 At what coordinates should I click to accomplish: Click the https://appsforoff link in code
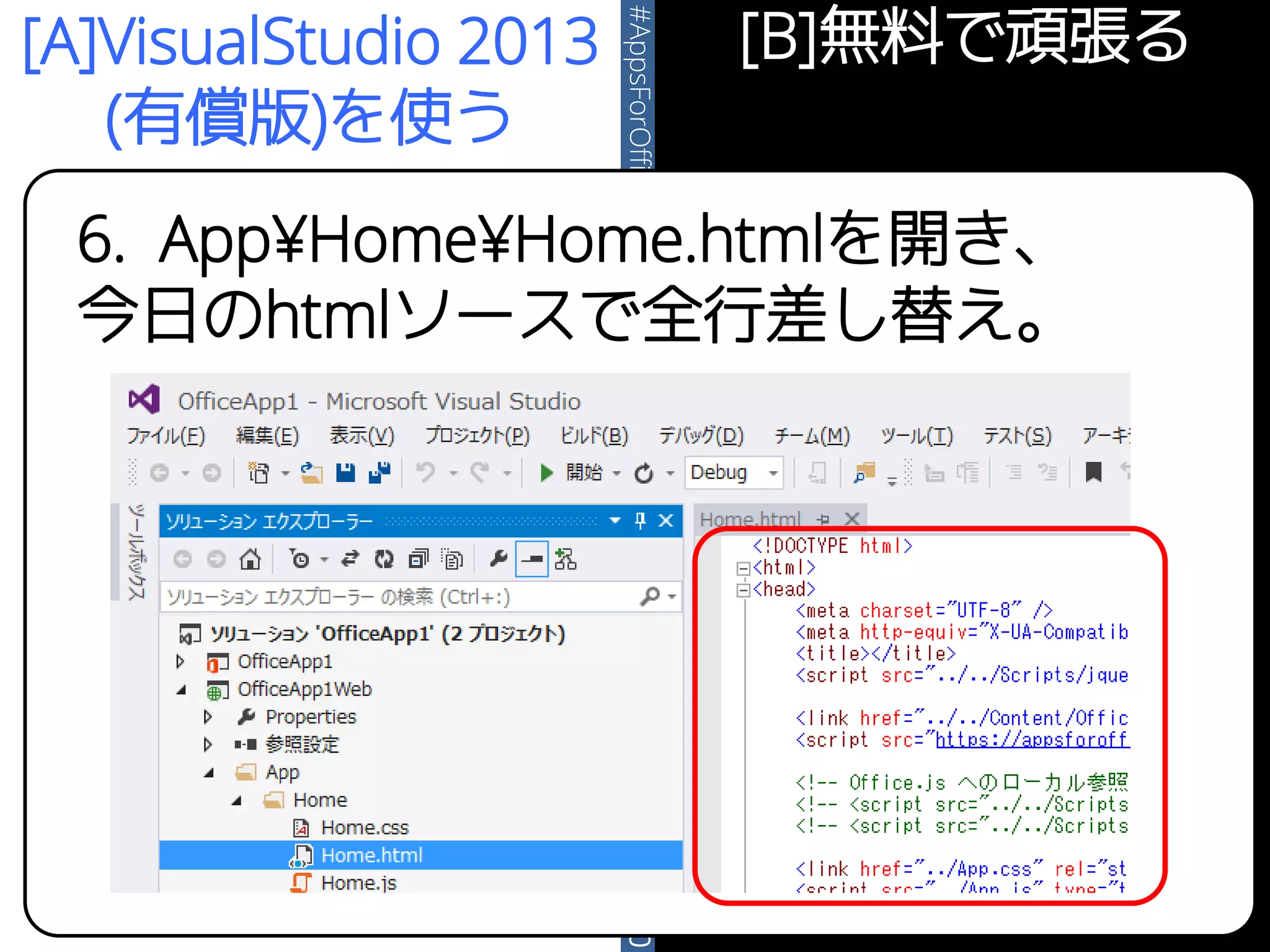point(1032,739)
